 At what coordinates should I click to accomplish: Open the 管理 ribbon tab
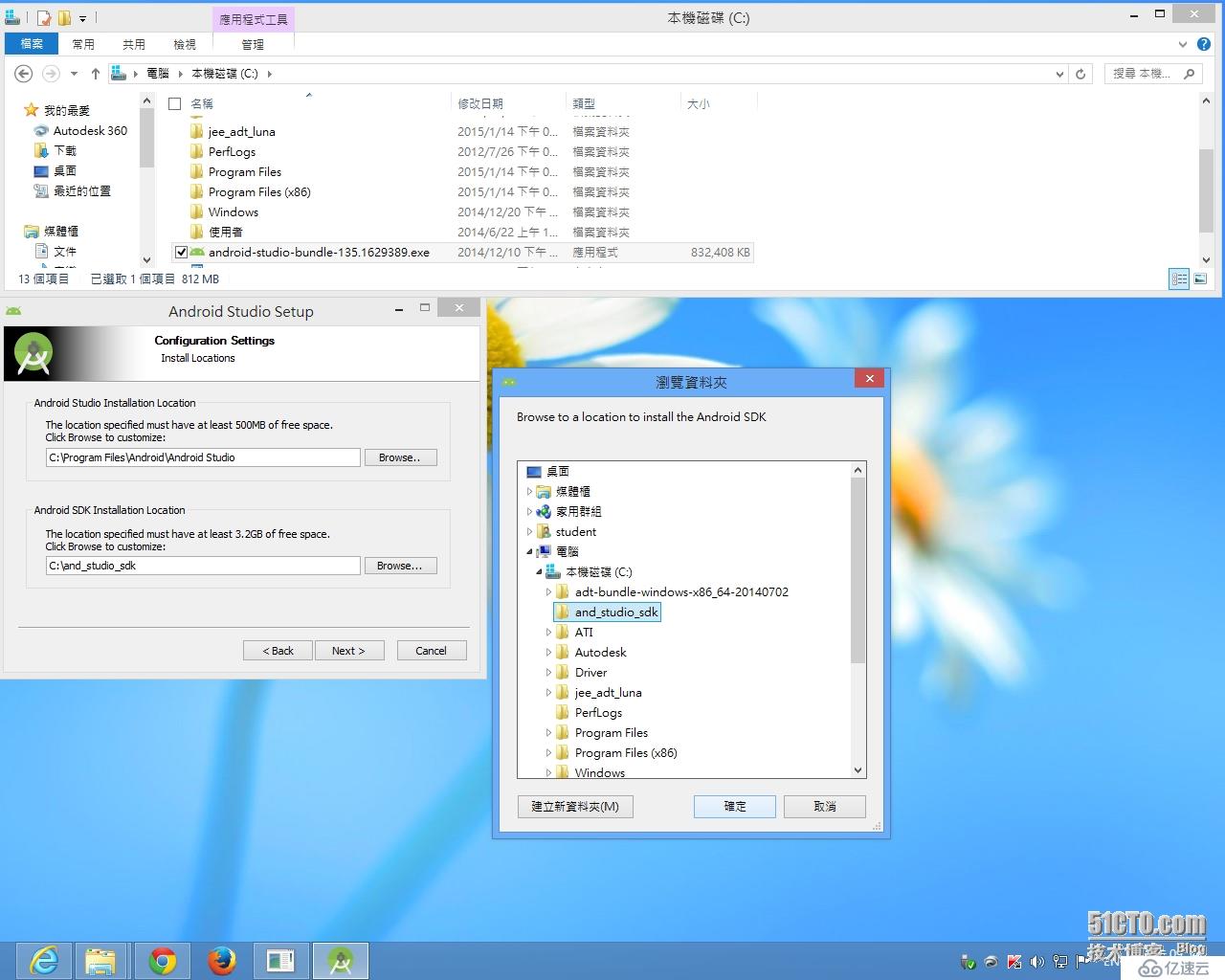point(253,44)
